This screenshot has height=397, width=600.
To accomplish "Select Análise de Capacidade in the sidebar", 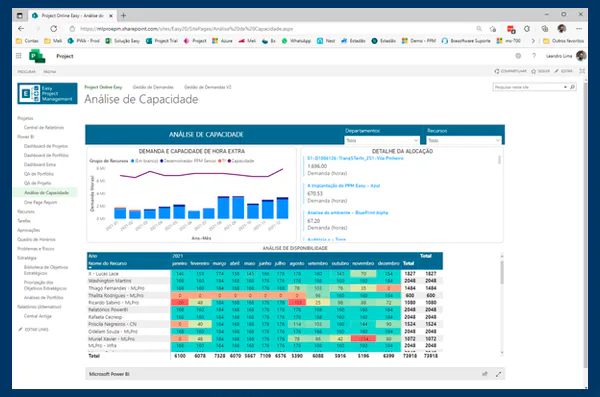I will point(46,193).
